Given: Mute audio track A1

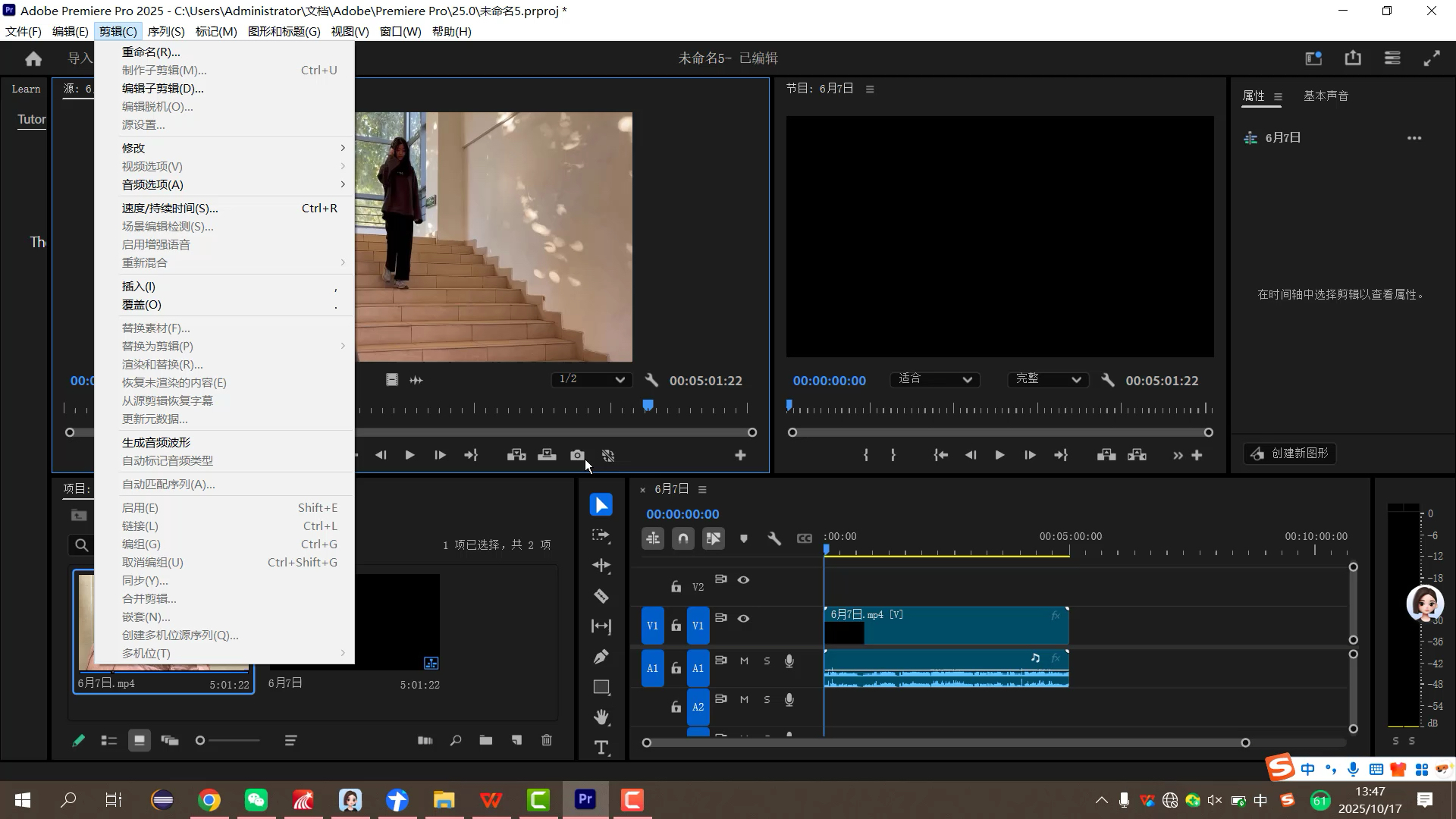Looking at the screenshot, I should (744, 661).
